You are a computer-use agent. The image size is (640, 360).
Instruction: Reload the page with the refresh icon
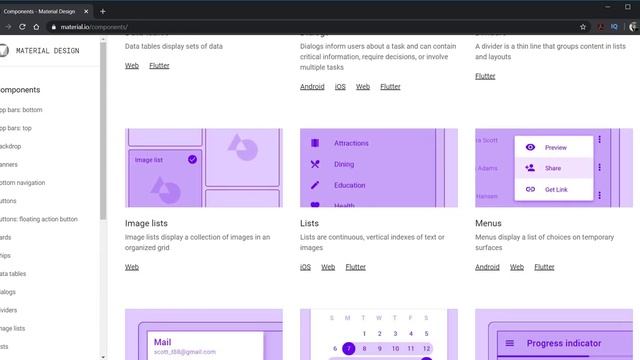point(22,27)
